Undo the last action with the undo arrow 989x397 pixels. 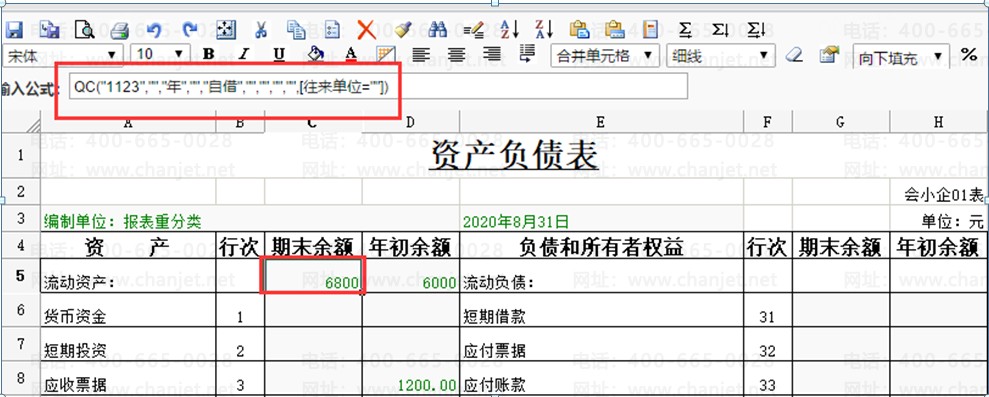[x=154, y=29]
